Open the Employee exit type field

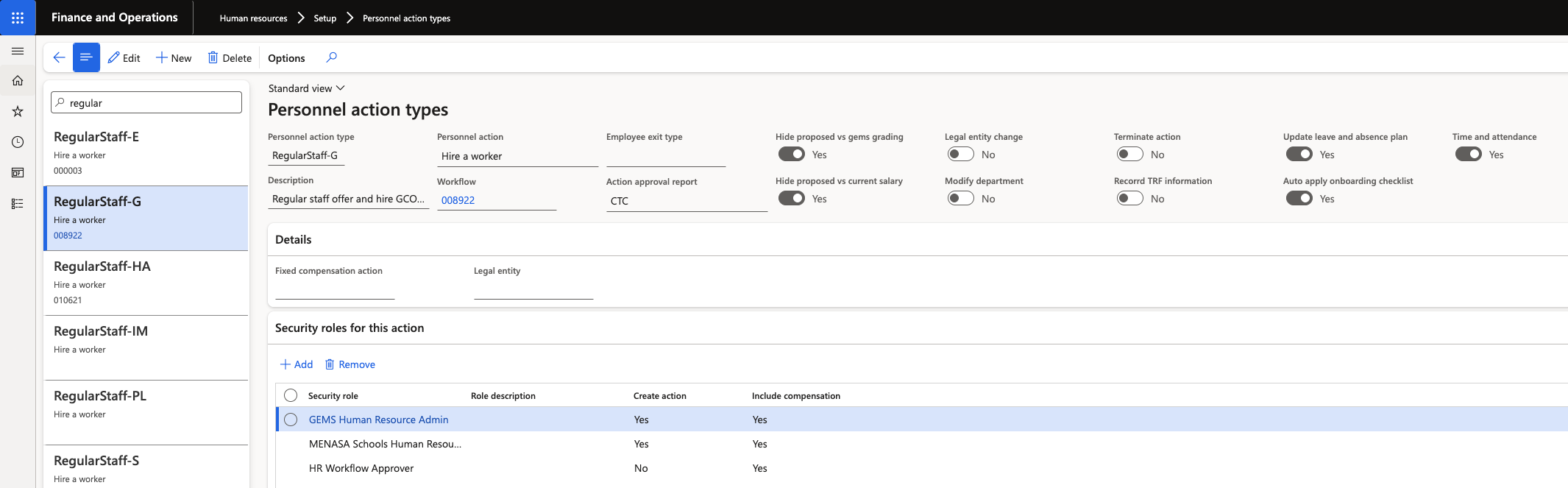[x=666, y=156]
